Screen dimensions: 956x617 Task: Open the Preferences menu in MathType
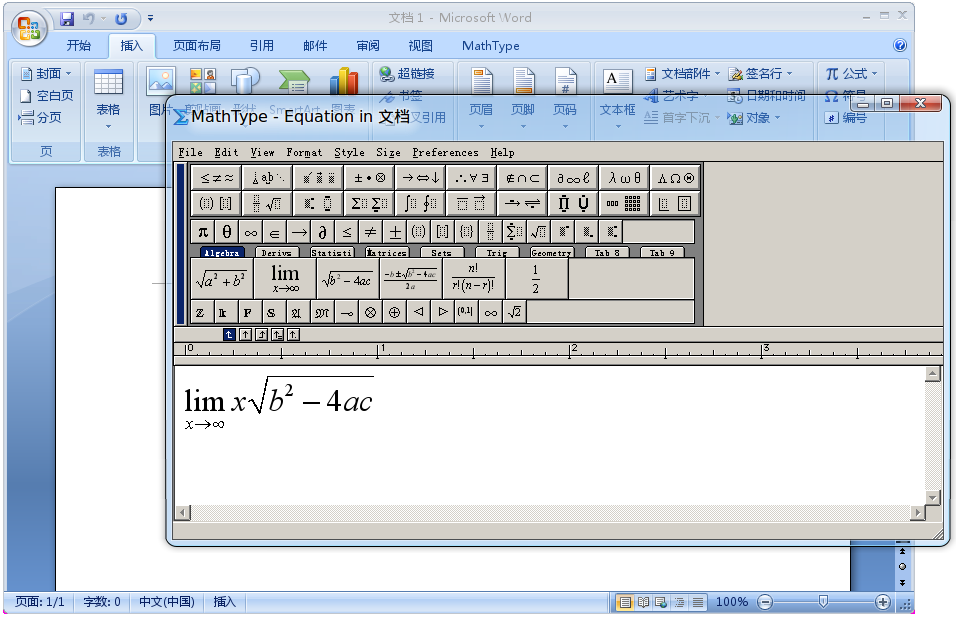click(445, 152)
